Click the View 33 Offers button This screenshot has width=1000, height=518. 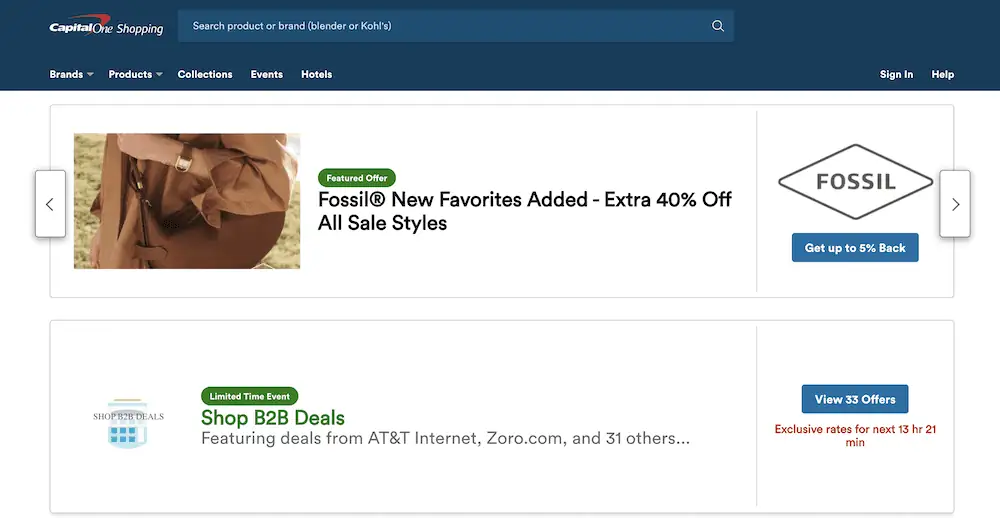(855, 399)
